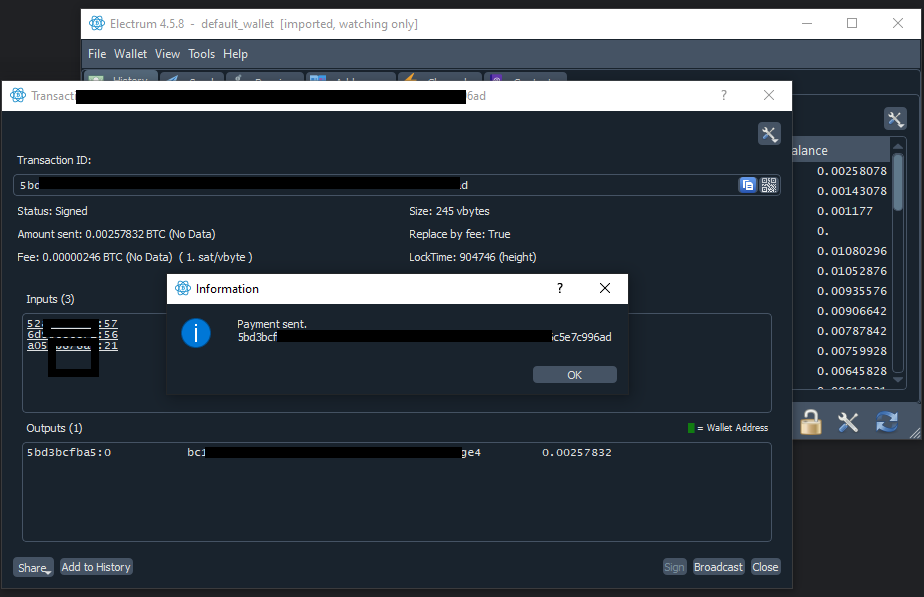Image resolution: width=924 pixels, height=597 pixels.
Task: Click the 'Replace by fee: True' text
Action: pyautogui.click(x=460, y=234)
